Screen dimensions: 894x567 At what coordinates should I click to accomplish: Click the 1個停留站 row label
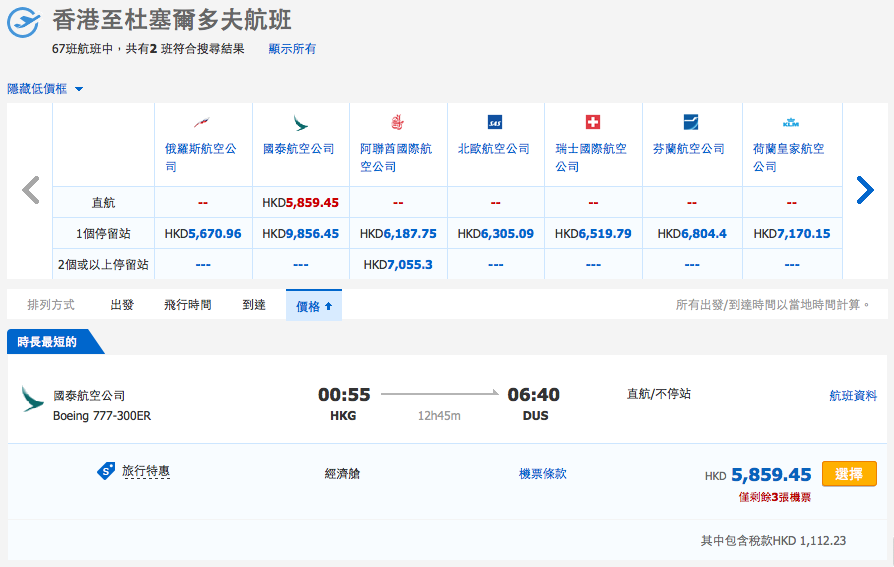(103, 233)
